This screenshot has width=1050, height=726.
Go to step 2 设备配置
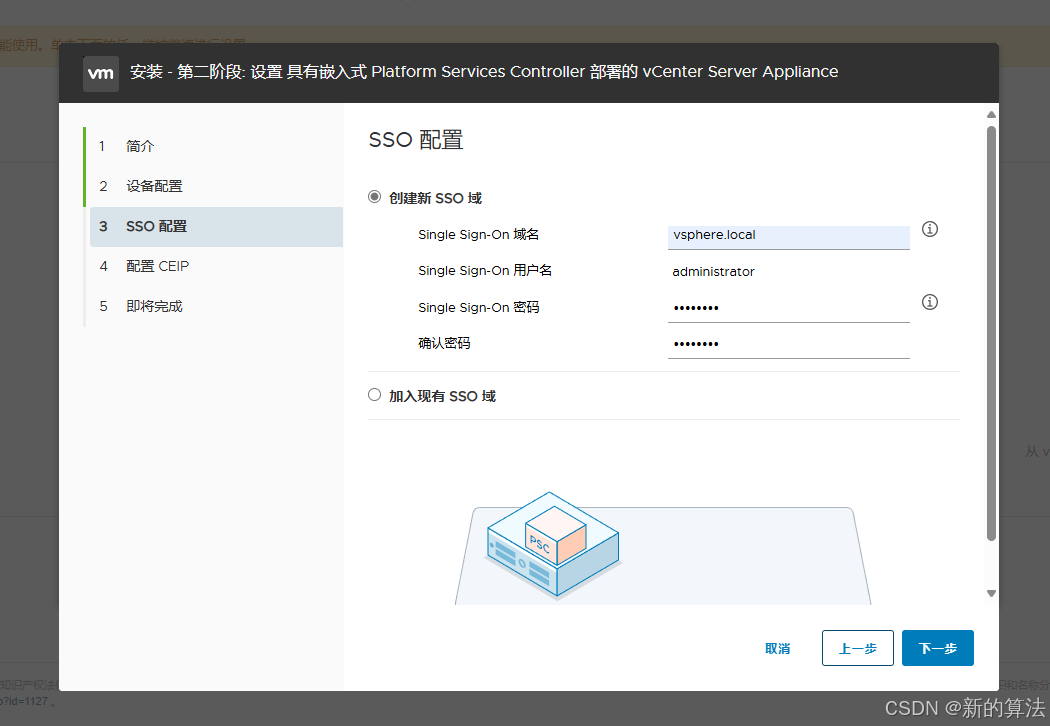214,186
